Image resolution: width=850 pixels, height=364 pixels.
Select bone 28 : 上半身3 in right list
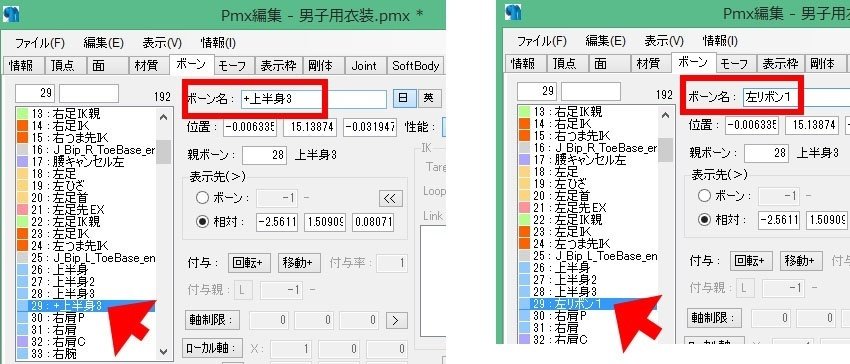click(588, 292)
